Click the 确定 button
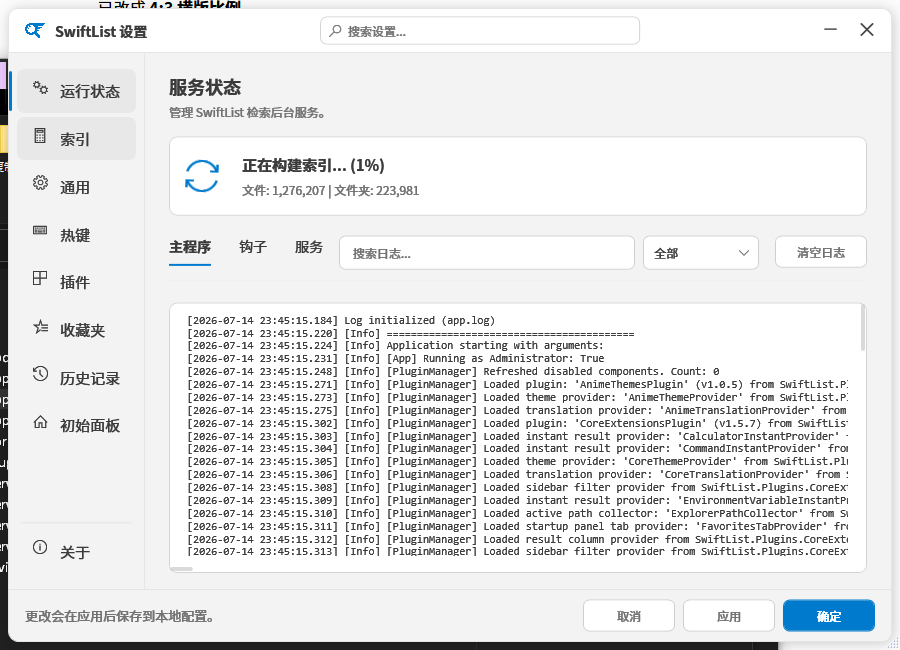The image size is (900, 650). point(829,616)
